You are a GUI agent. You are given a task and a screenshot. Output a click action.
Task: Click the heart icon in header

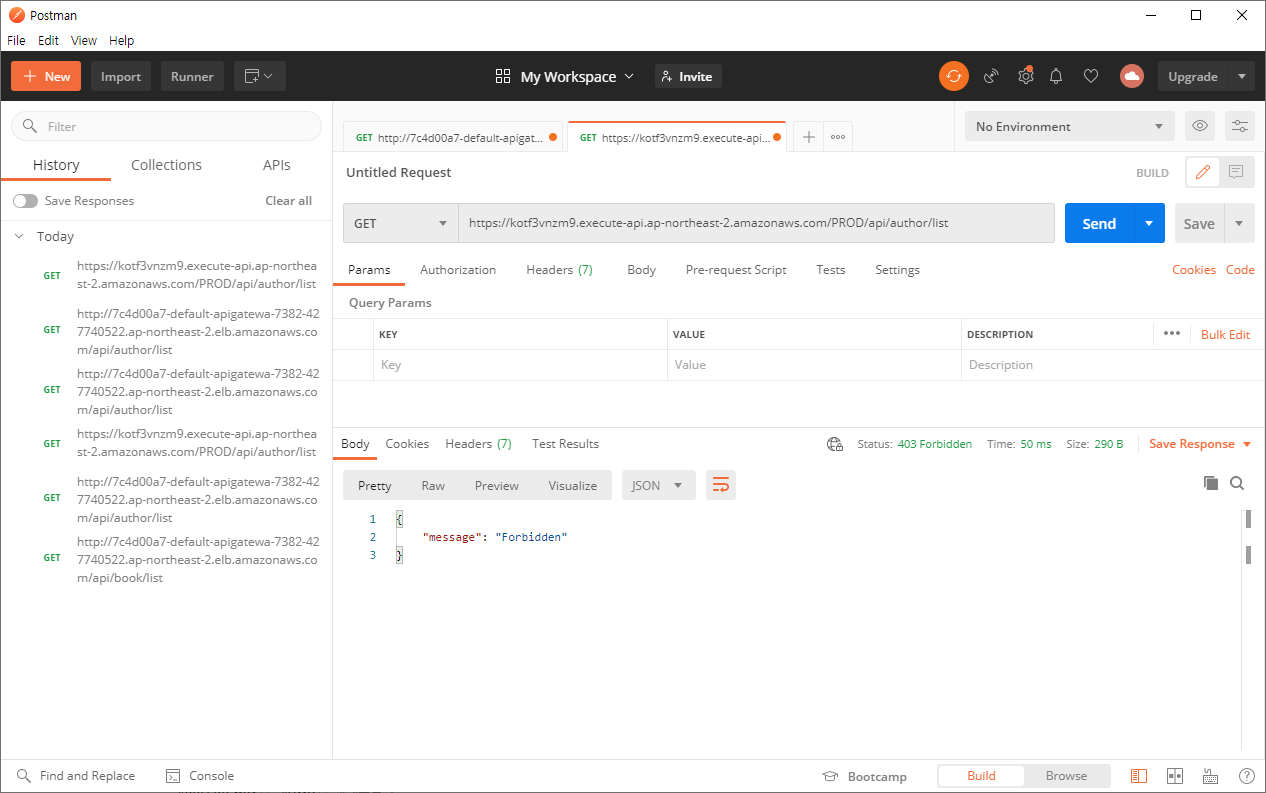tap(1091, 76)
